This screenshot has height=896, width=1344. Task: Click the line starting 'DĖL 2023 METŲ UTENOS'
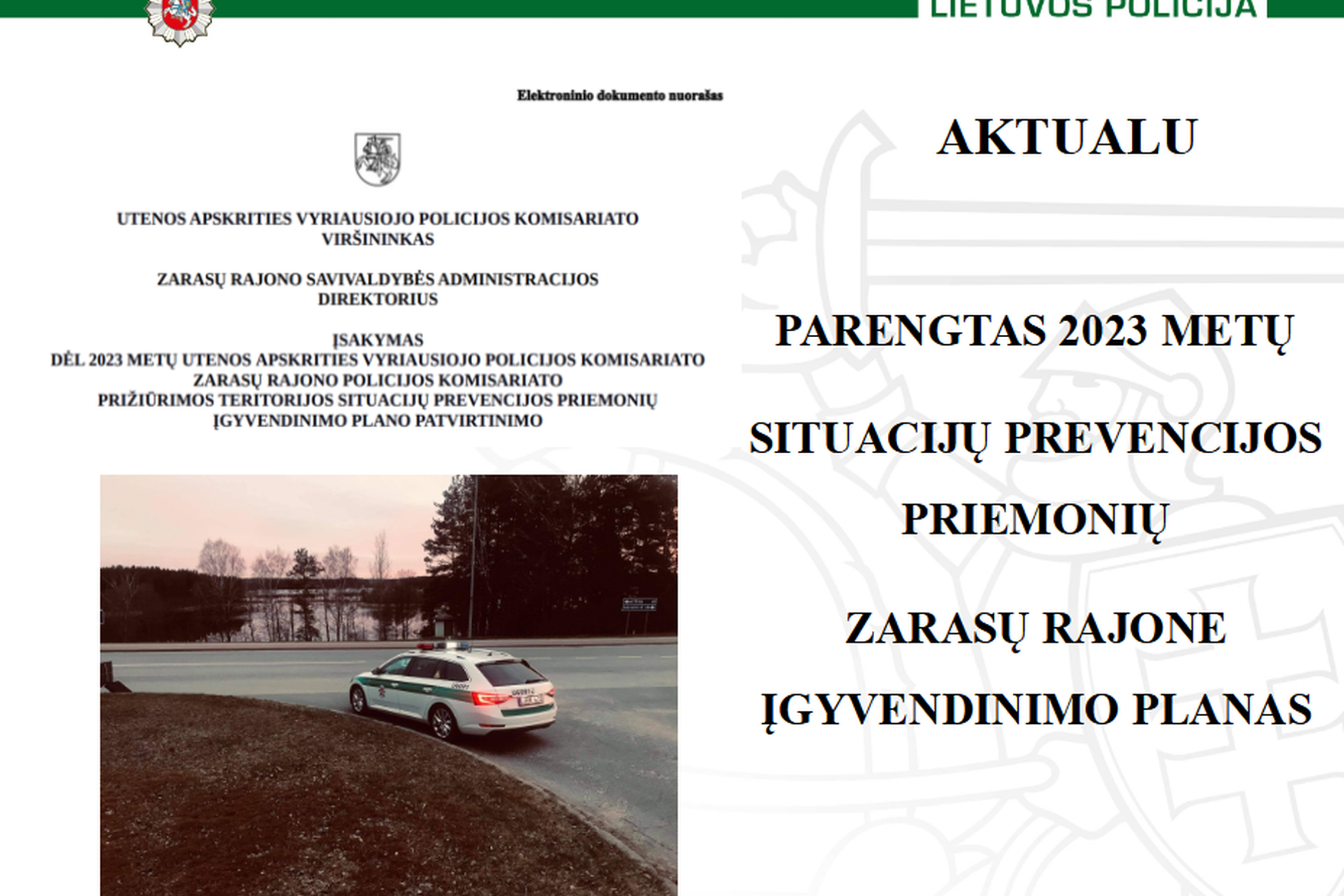click(378, 360)
